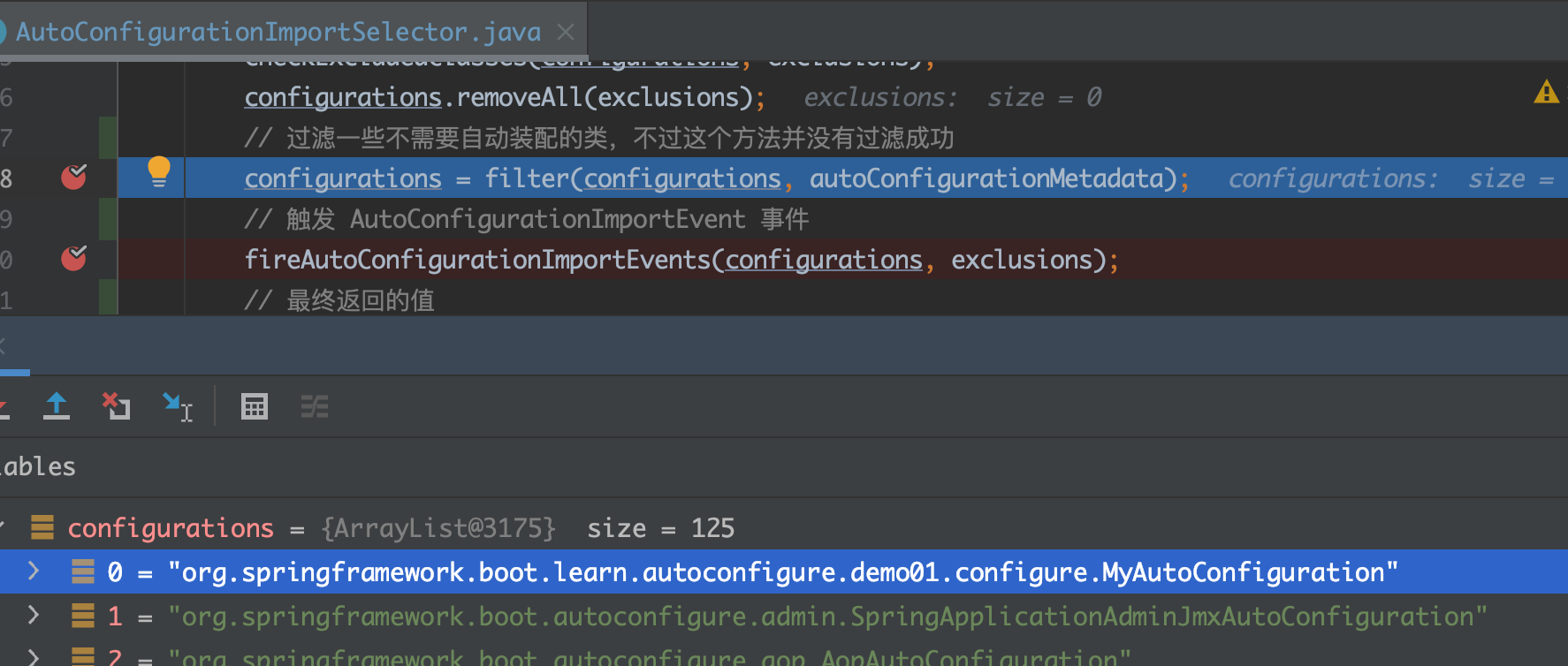Close the AutoConfigurationImportSelector.java tab
This screenshot has width=1568, height=666.
(566, 33)
